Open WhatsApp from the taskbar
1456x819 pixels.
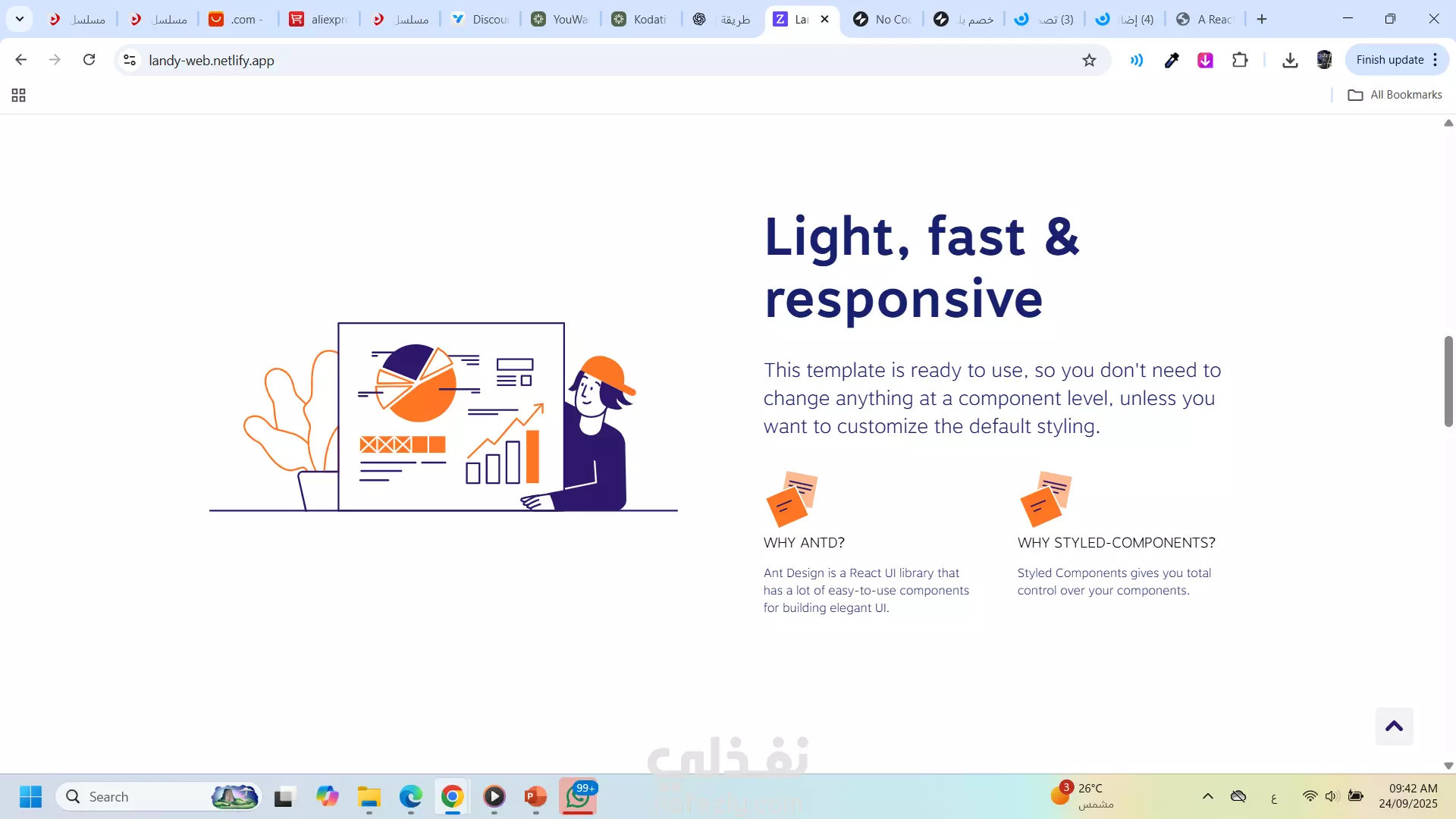click(578, 796)
